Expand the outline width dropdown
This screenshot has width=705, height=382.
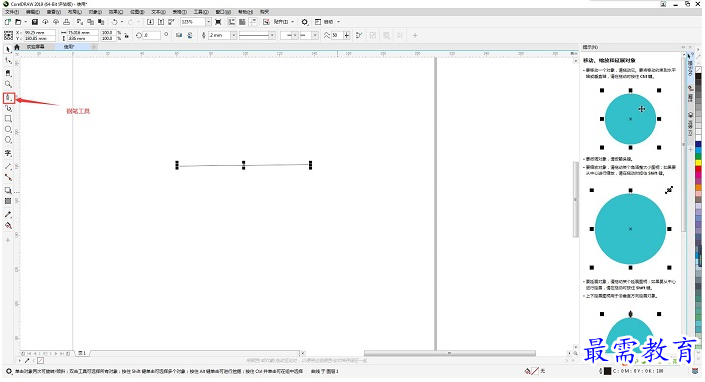233,35
